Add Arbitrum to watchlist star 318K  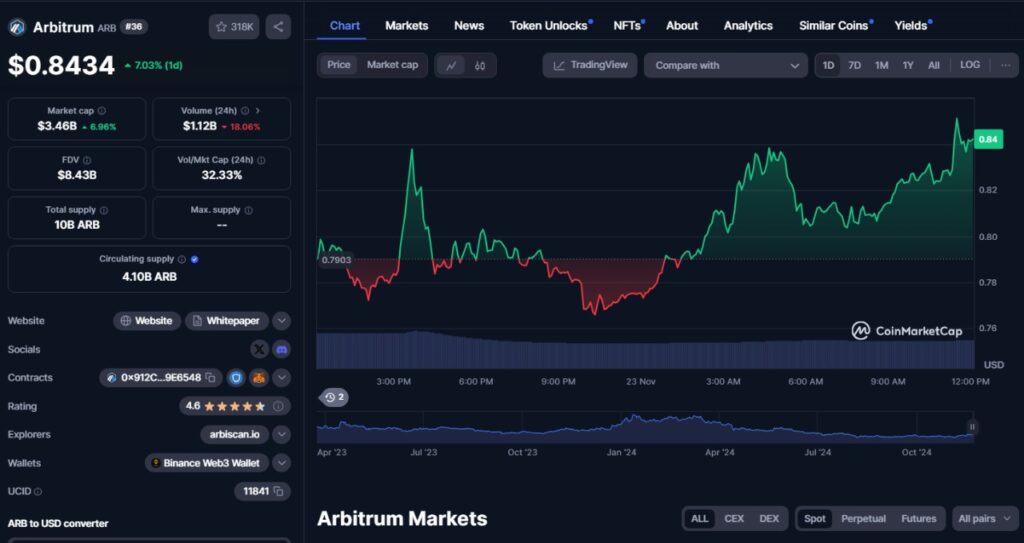tap(234, 27)
